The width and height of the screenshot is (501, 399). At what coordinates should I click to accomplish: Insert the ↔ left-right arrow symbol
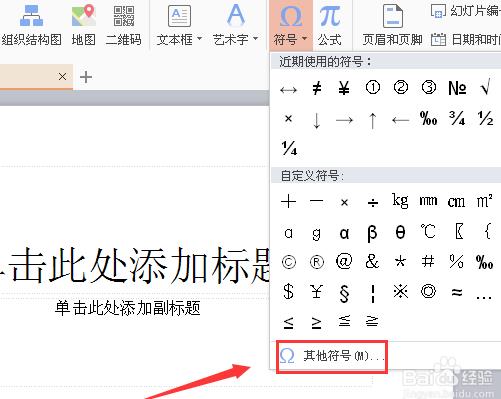pos(288,89)
